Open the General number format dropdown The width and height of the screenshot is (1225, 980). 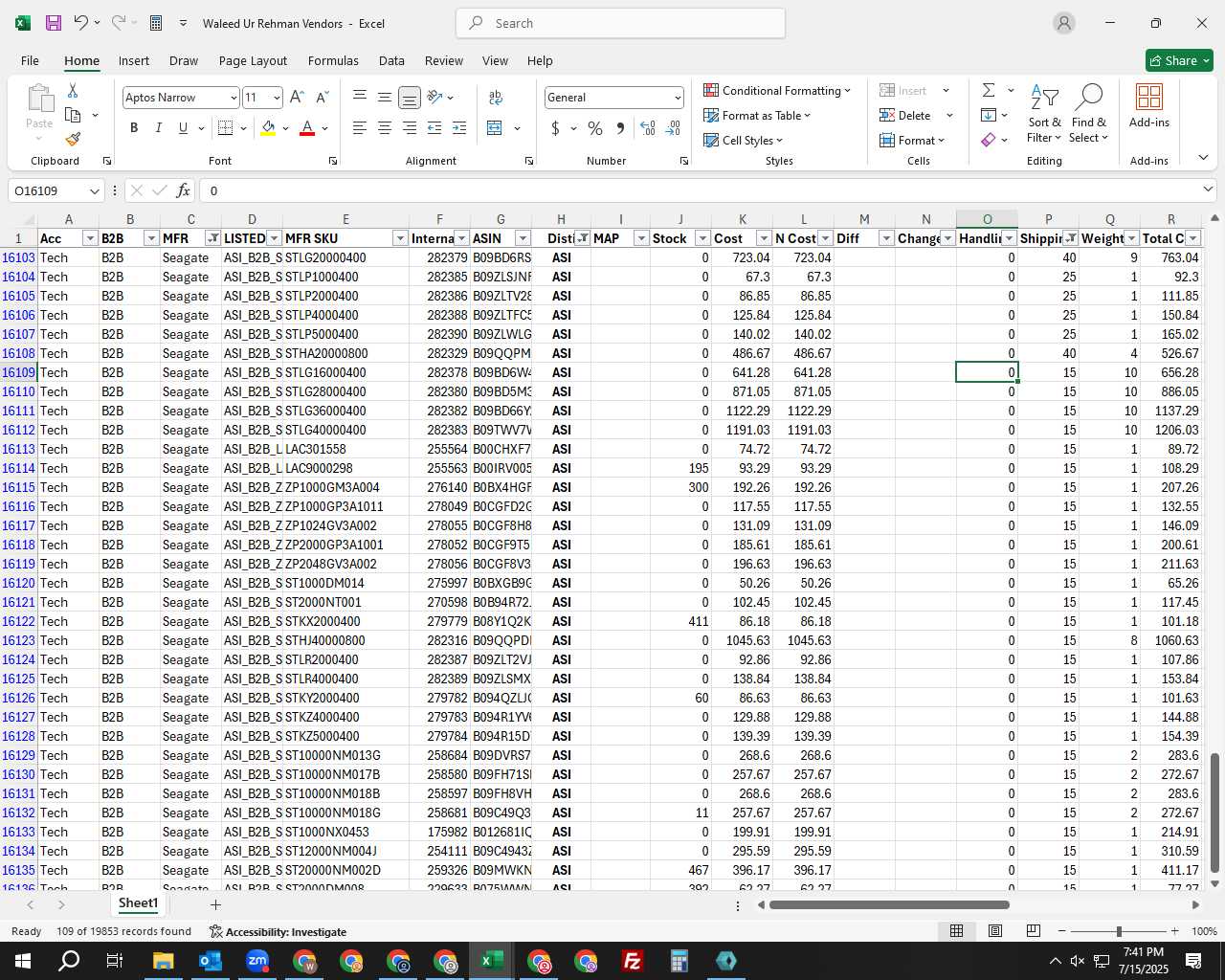678,98
